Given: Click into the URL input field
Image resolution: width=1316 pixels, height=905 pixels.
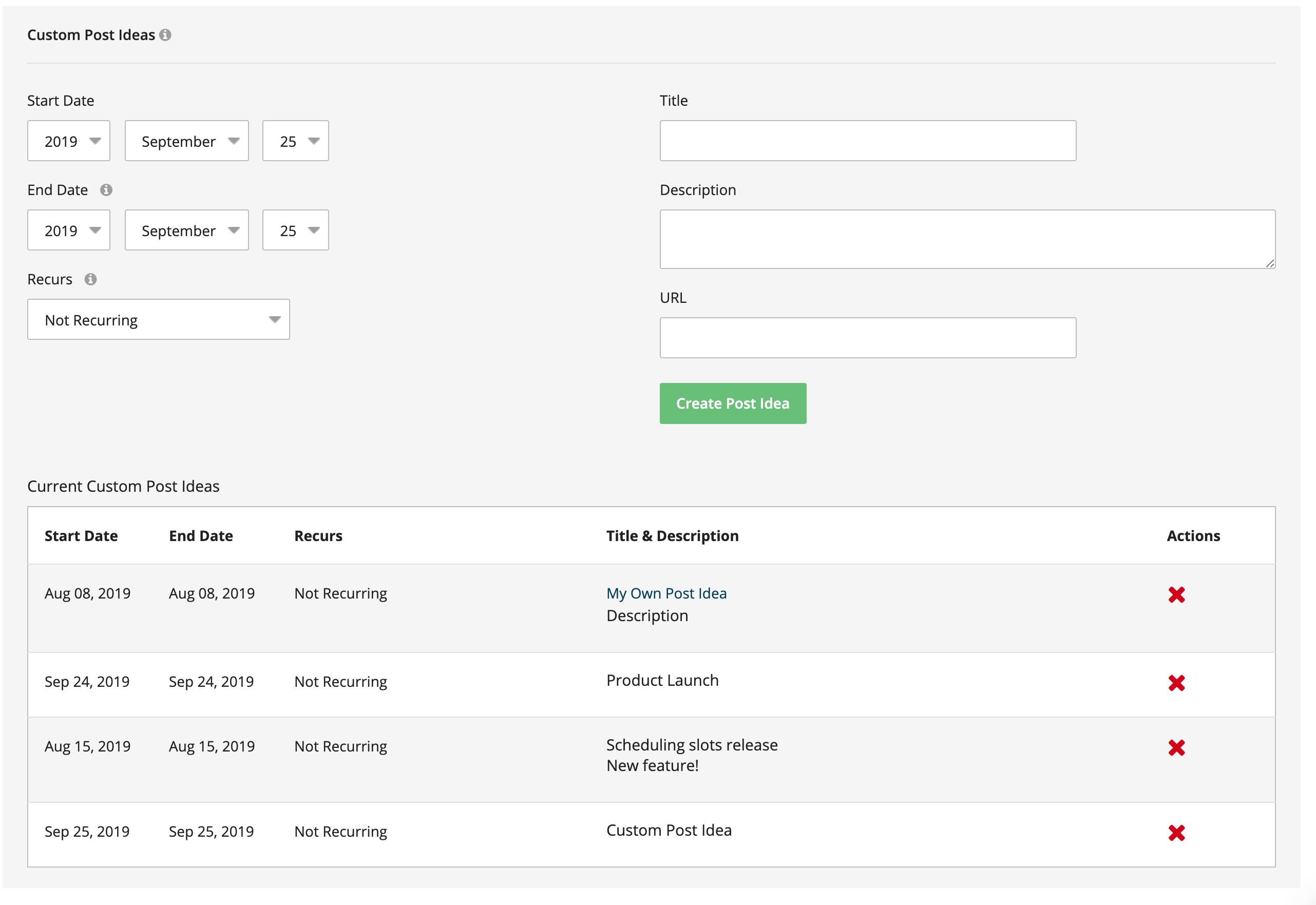Looking at the screenshot, I should (x=867, y=338).
